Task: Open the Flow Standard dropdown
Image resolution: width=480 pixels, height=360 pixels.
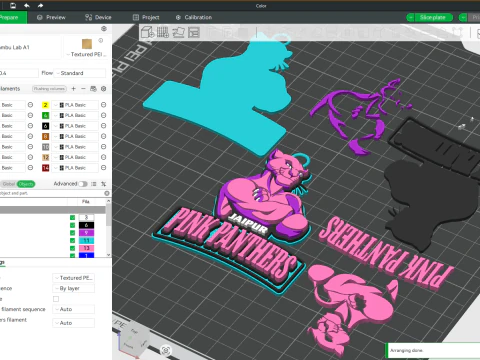Action: coord(80,73)
